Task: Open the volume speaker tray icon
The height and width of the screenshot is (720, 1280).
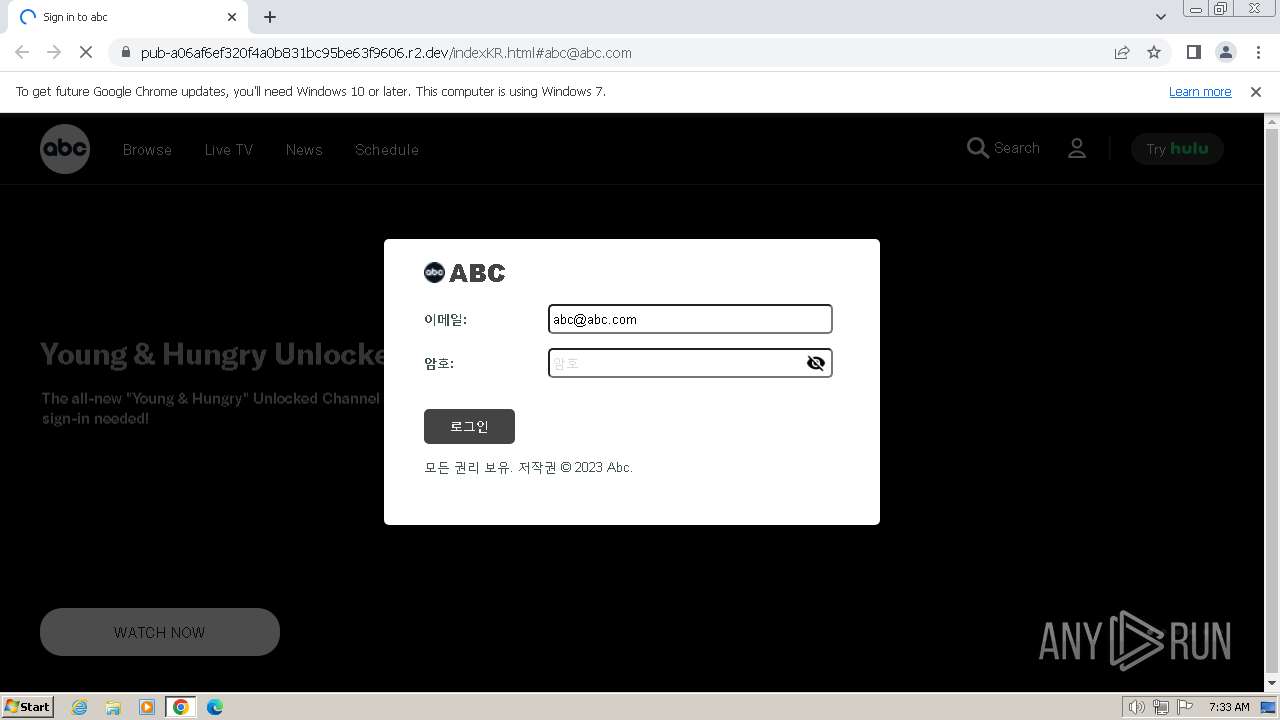Action: tap(1137, 707)
